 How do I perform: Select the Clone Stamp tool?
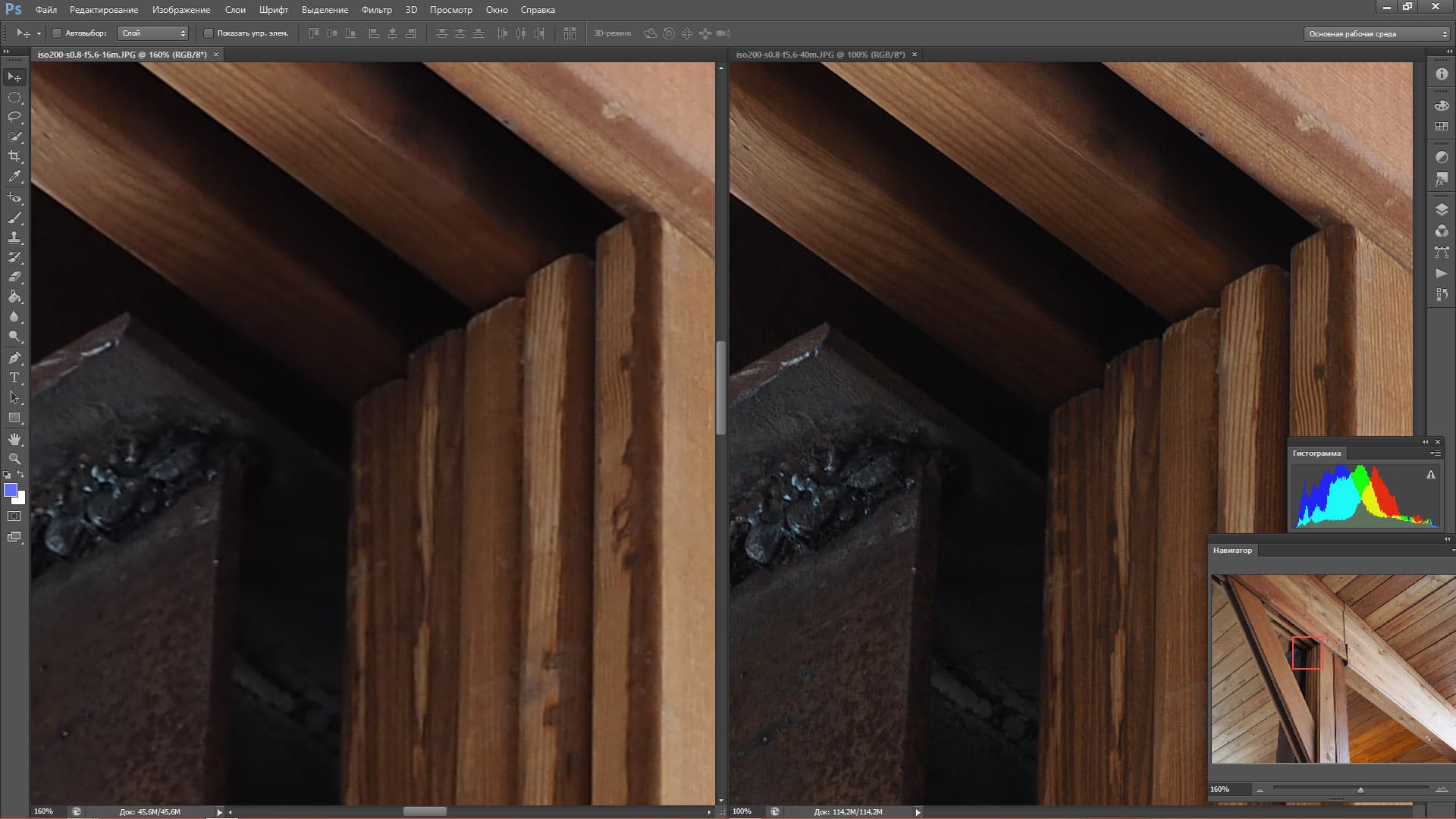click(x=14, y=237)
